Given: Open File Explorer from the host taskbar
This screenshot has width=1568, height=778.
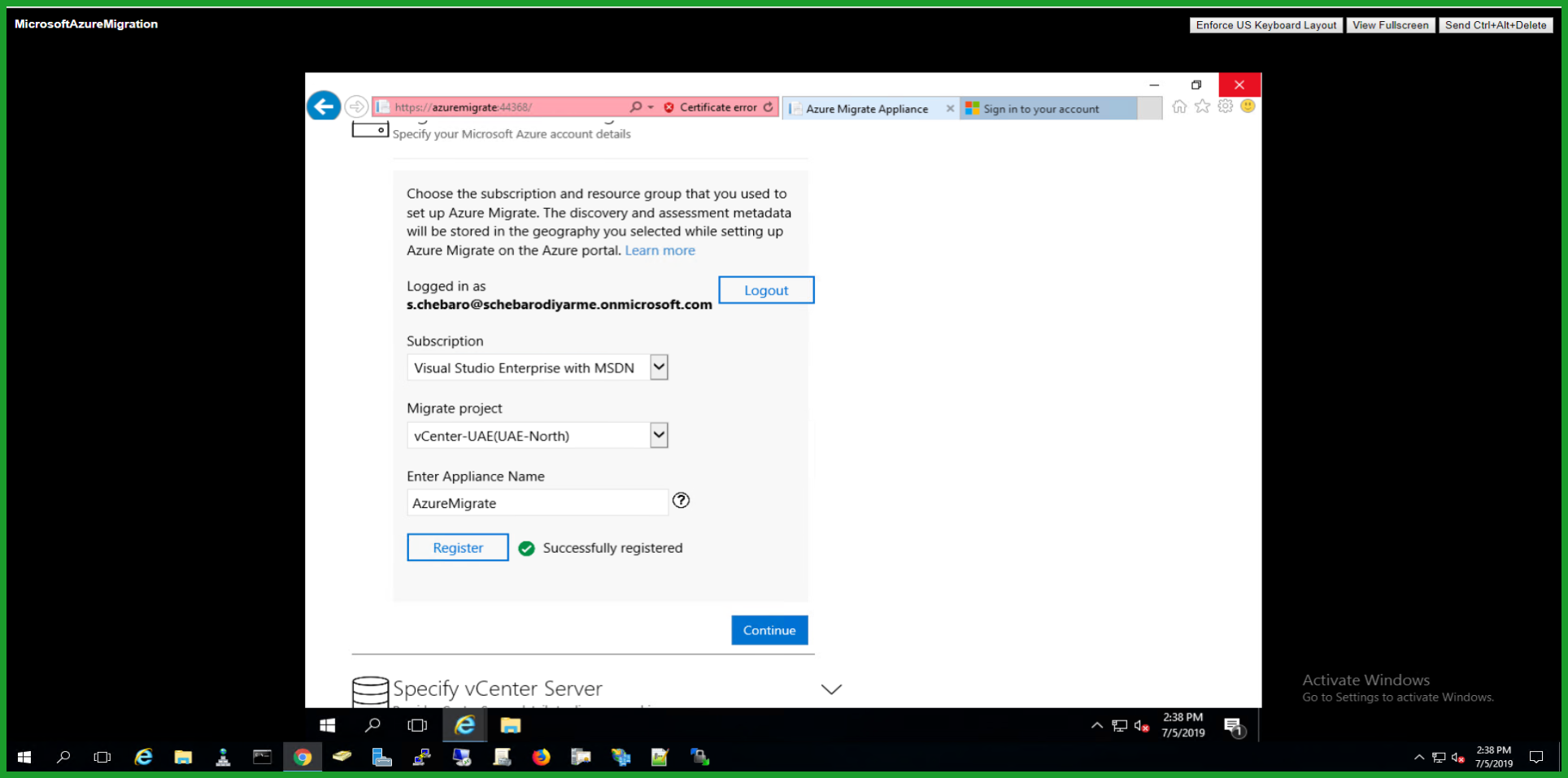Looking at the screenshot, I should 183,757.
